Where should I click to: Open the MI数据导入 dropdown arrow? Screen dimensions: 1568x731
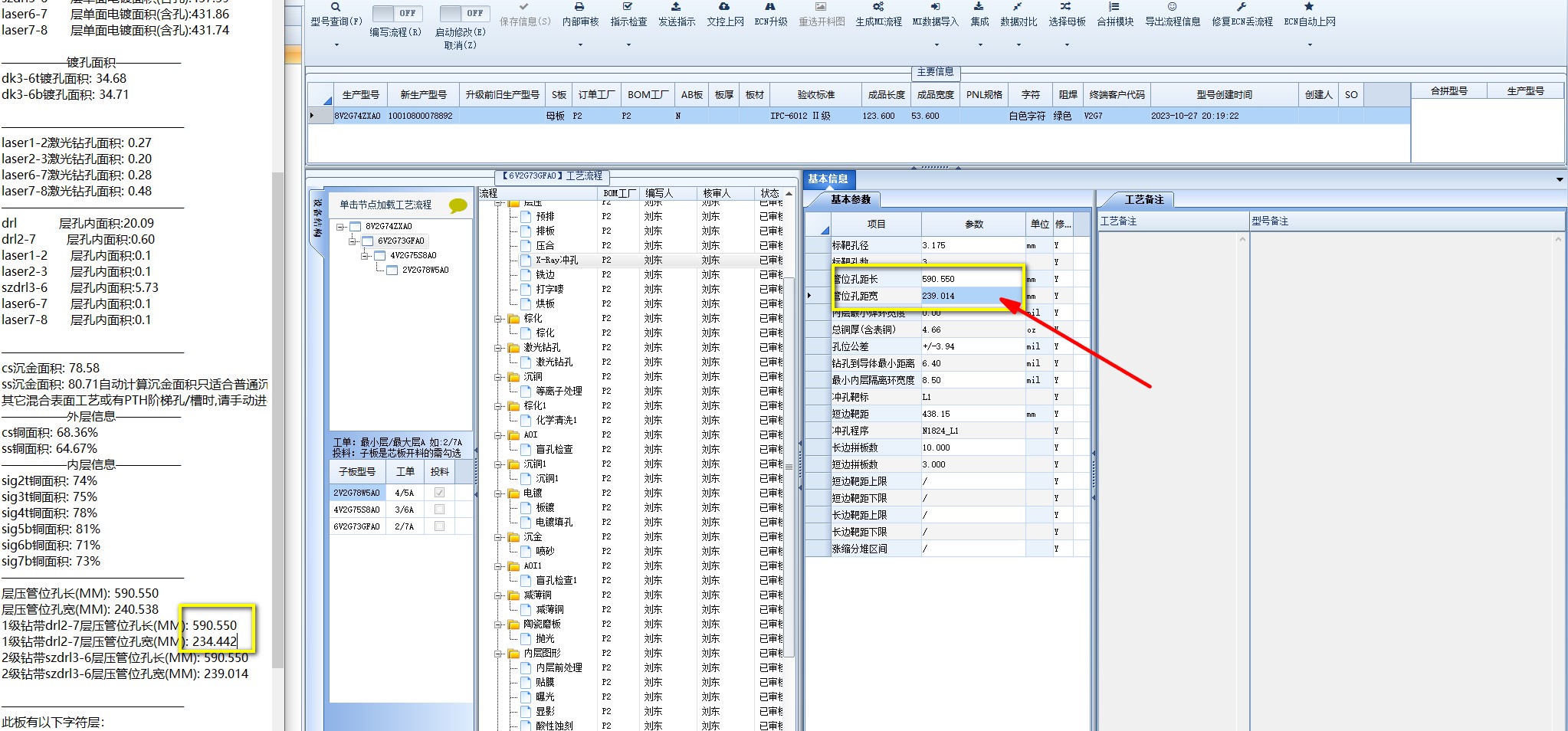[x=936, y=44]
